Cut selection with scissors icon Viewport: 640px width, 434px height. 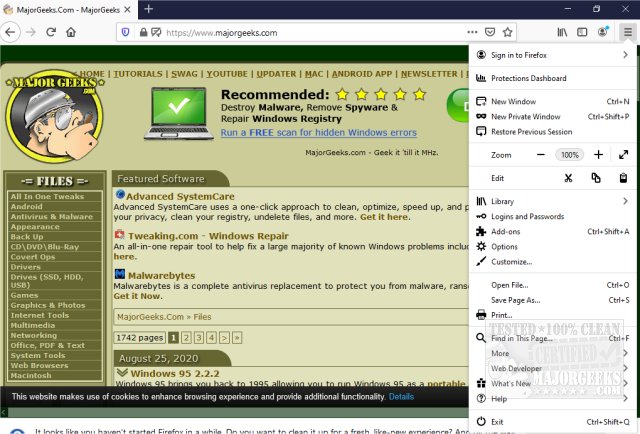(568, 178)
